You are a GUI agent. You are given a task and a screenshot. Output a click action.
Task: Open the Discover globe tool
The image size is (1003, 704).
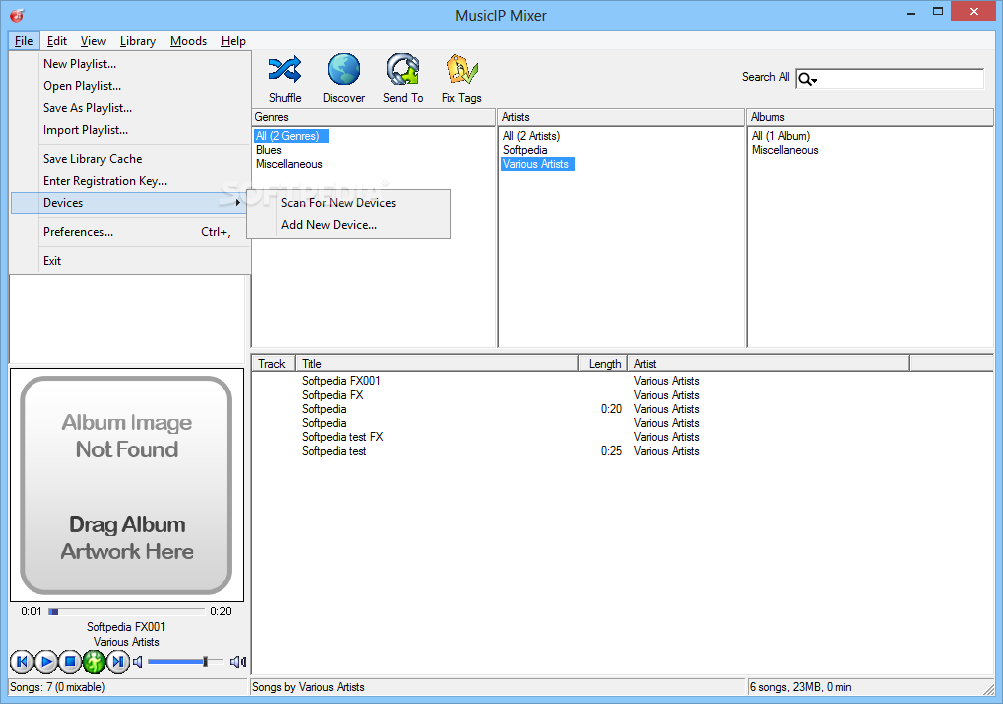(x=344, y=70)
